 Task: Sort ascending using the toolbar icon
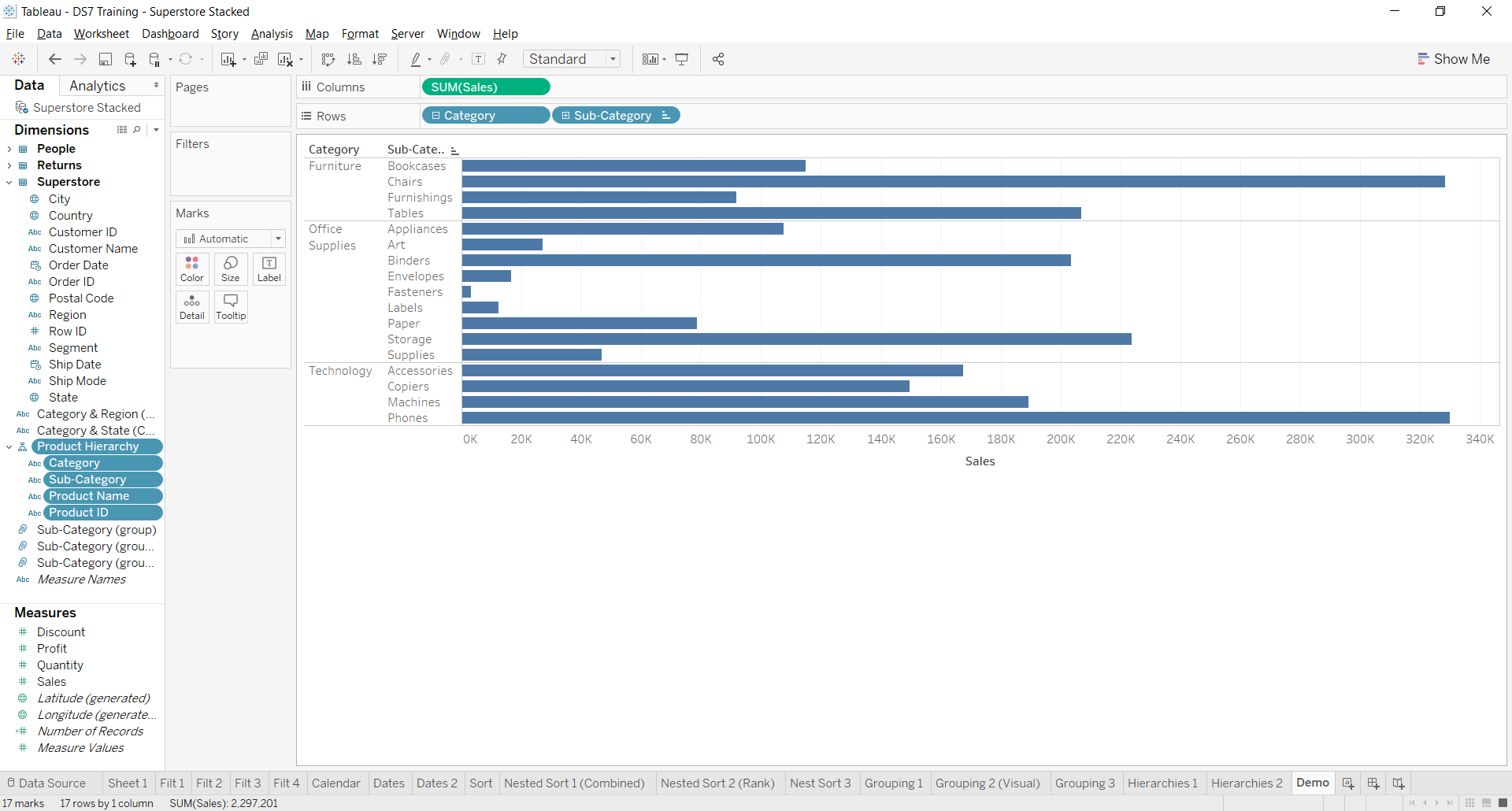click(354, 59)
